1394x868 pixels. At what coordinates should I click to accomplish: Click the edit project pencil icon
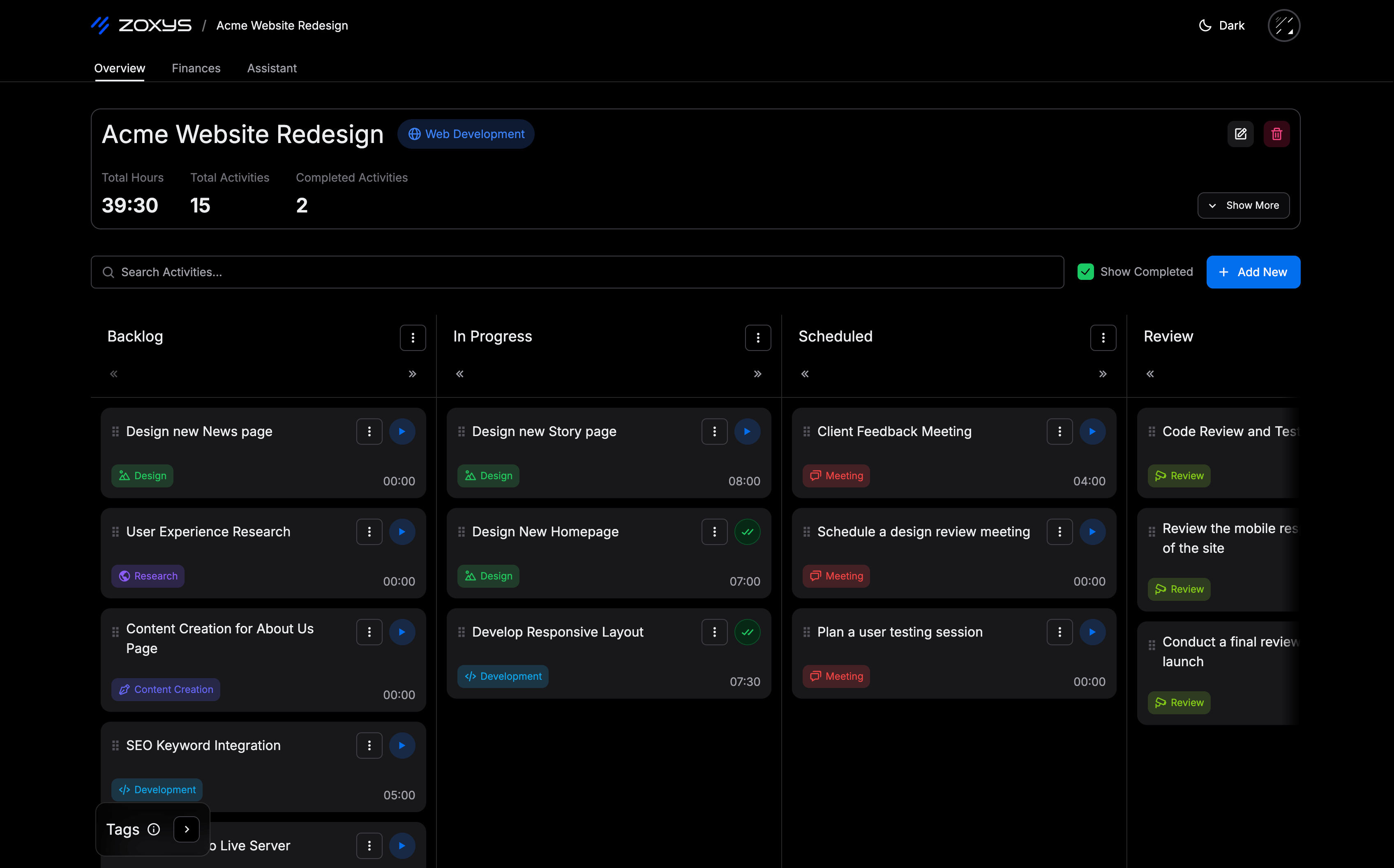point(1241,134)
